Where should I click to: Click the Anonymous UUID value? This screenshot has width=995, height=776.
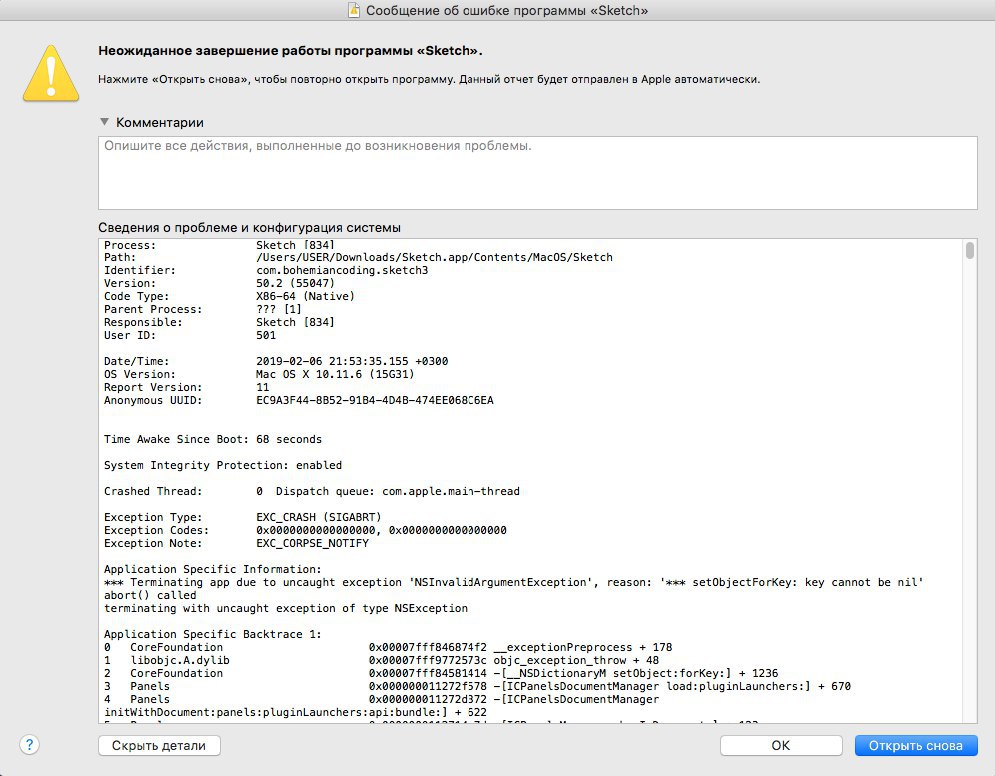(374, 400)
